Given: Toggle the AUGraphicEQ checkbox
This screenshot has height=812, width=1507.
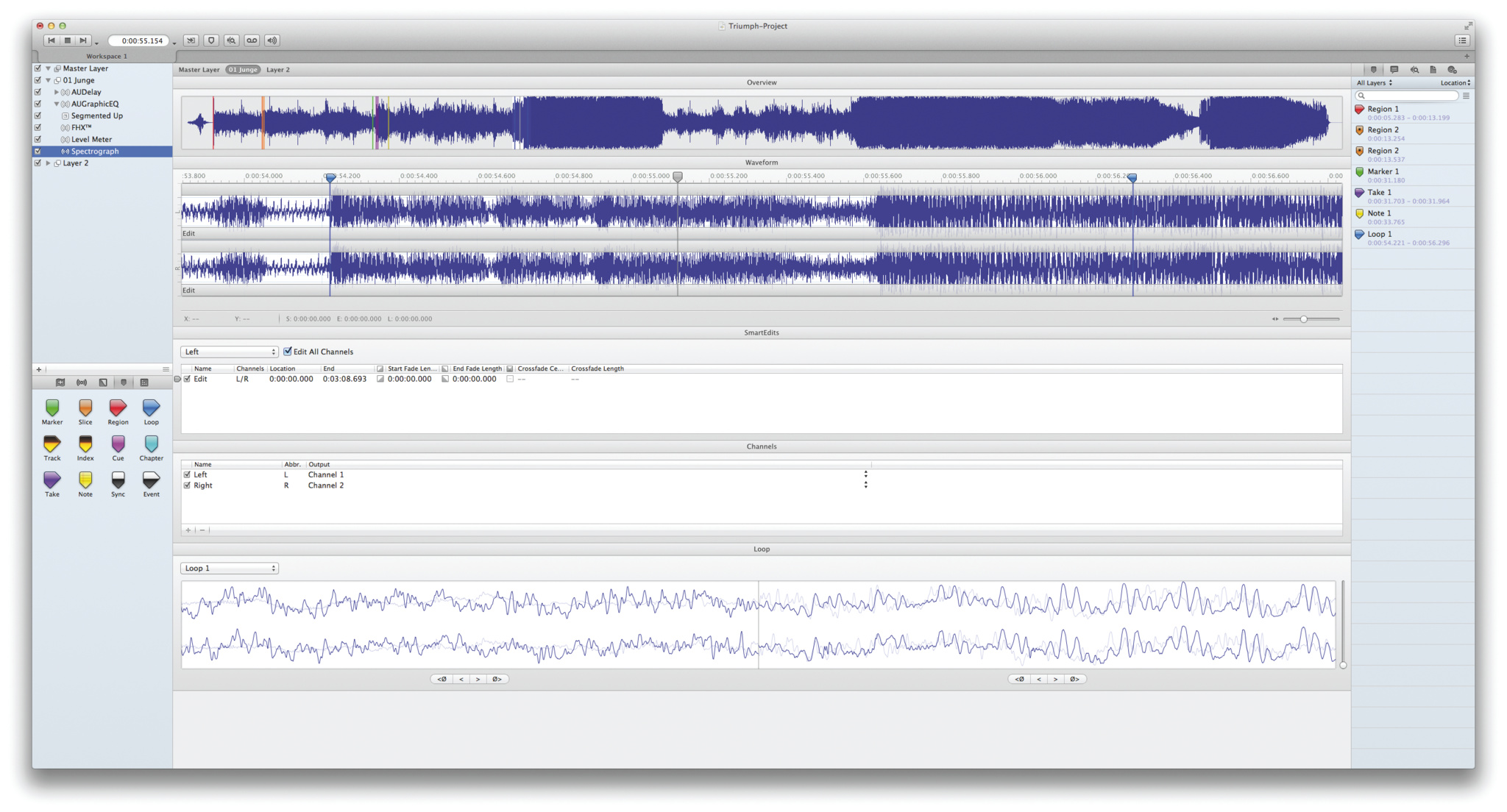Looking at the screenshot, I should tap(38, 104).
